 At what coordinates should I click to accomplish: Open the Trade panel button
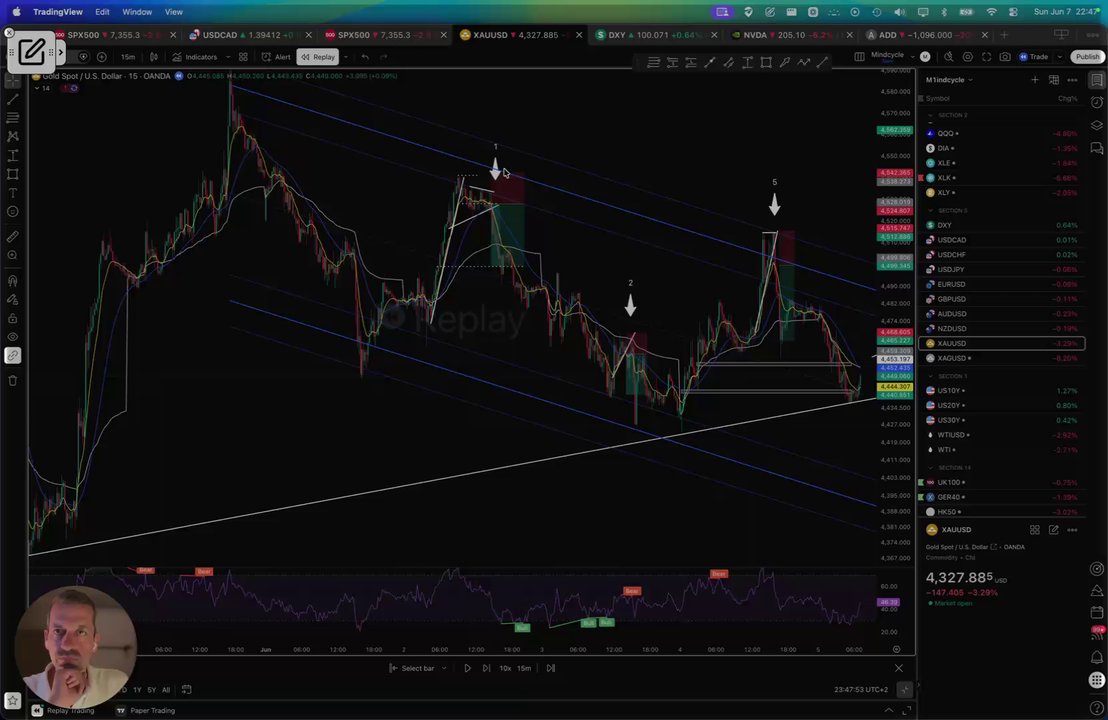1034,57
